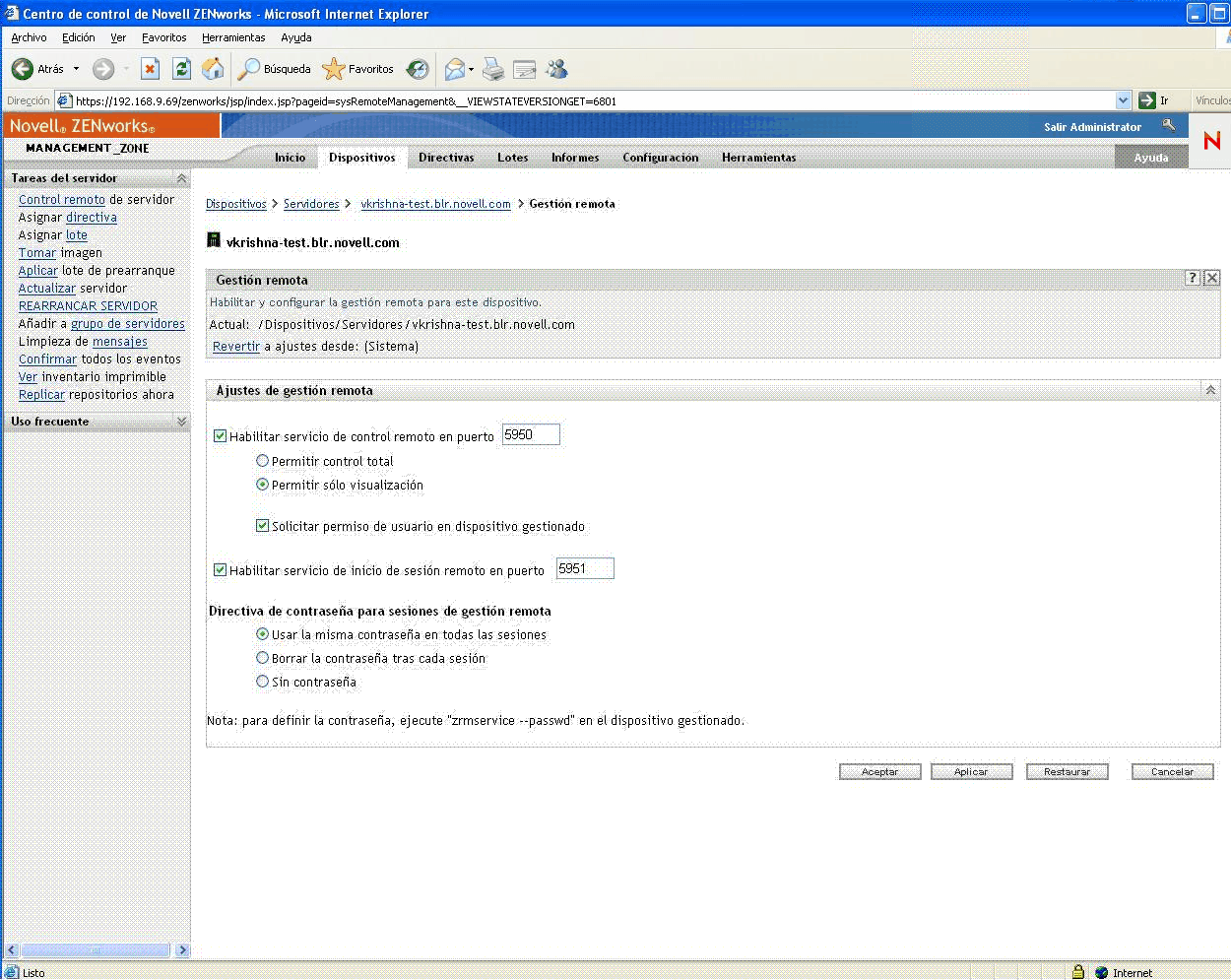Select Permitir control total radio button
This screenshot has height=980, width=1231.
(x=262, y=460)
